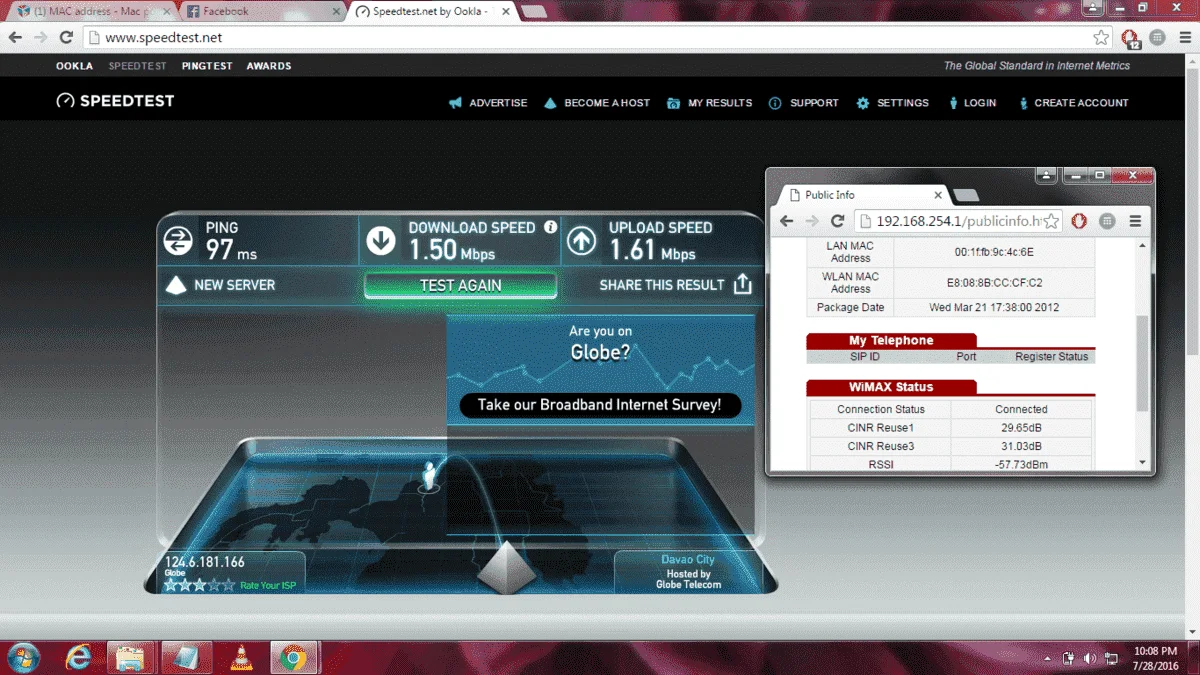The width and height of the screenshot is (1200, 675).
Task: Open MY RESULTS
Action: (710, 103)
